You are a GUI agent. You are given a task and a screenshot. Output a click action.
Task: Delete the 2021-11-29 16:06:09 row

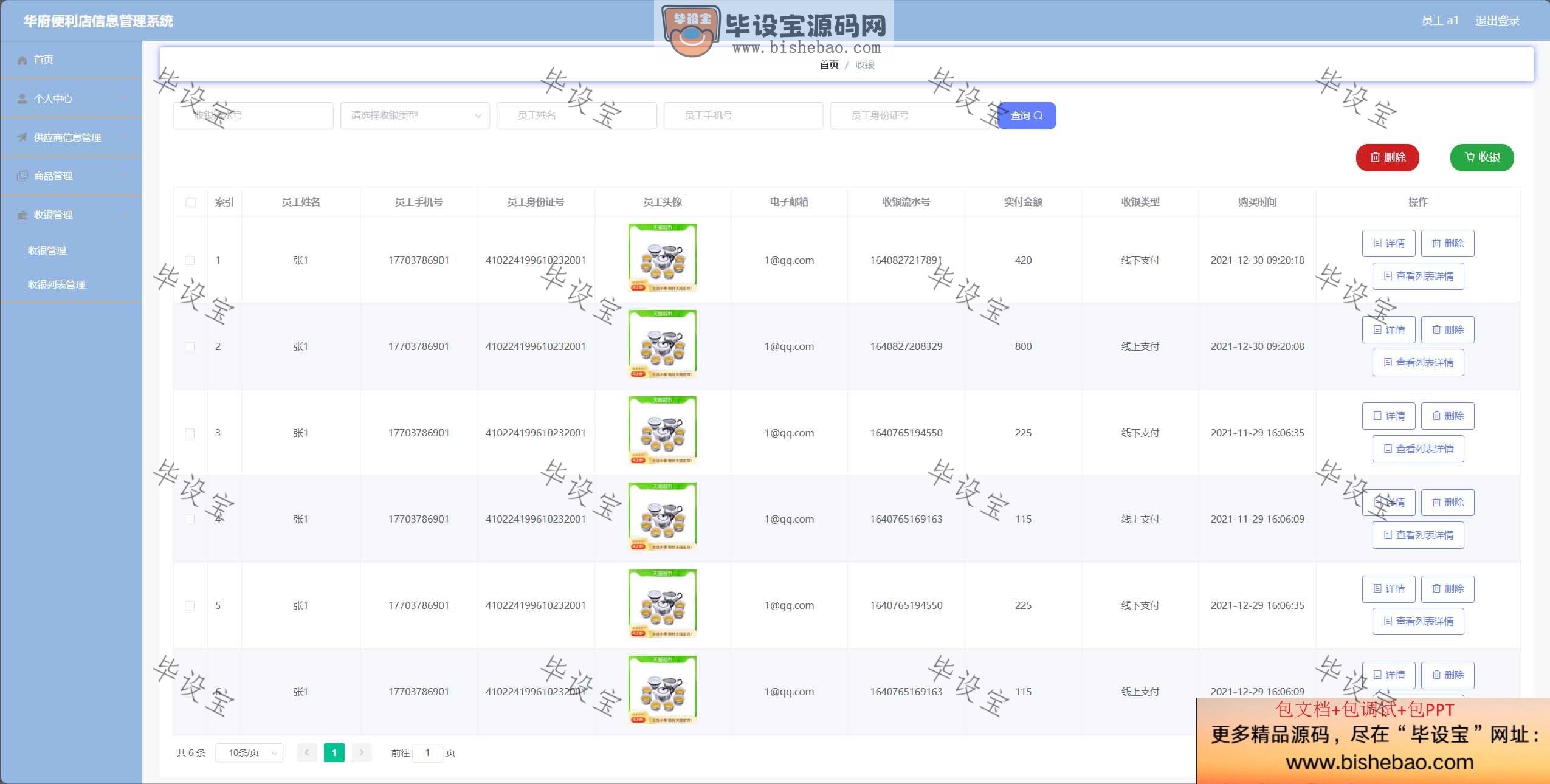coord(1447,502)
